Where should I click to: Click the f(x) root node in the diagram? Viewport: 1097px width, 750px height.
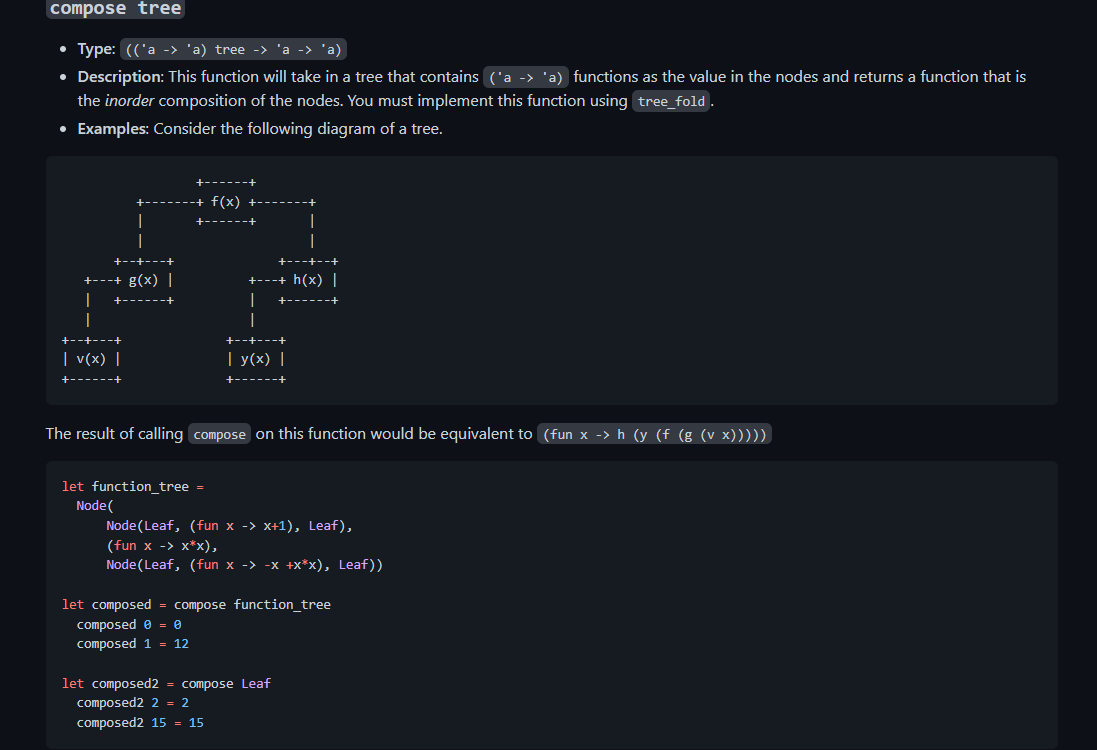pos(227,201)
